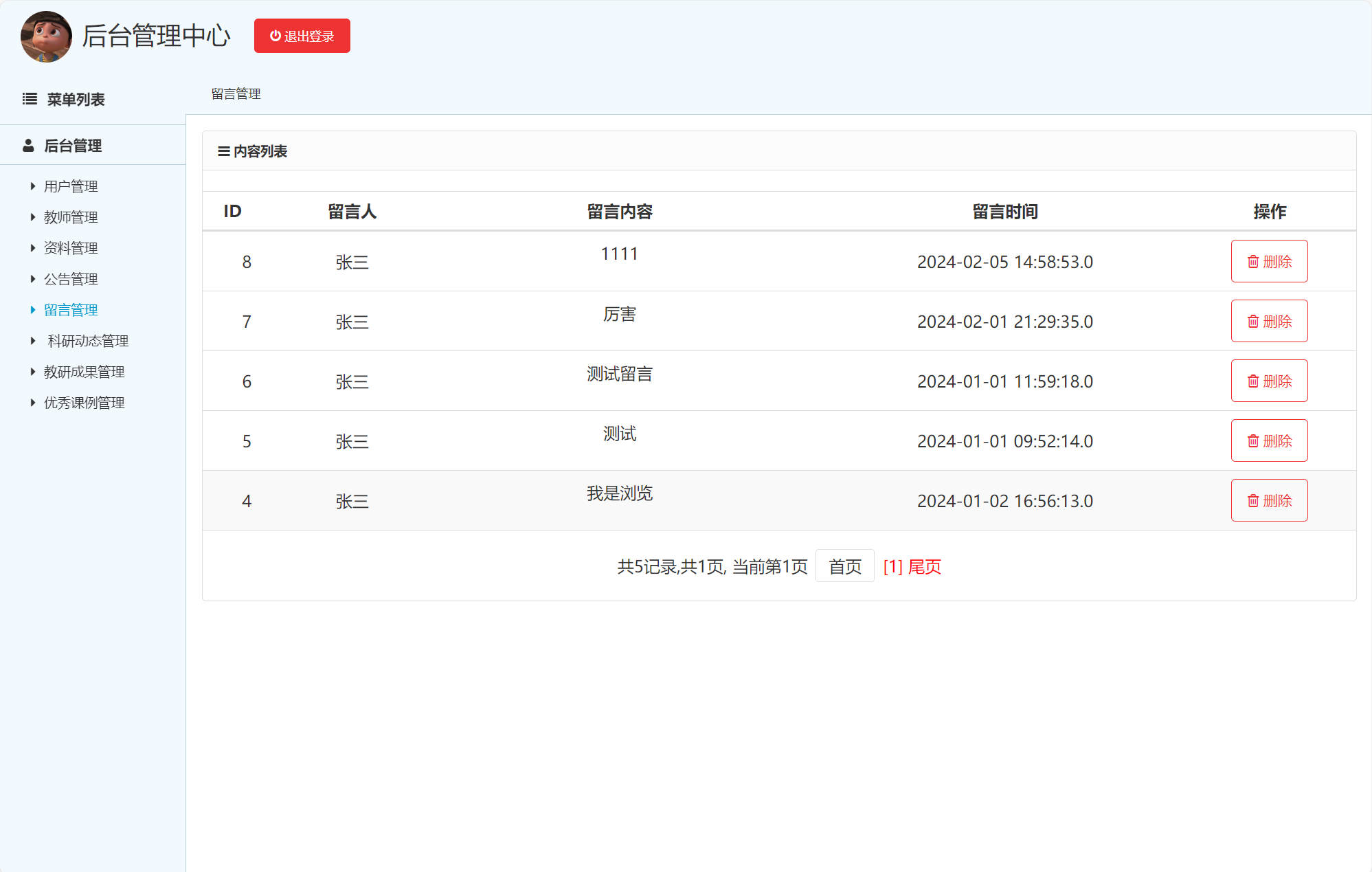Expand 教师管理 arrow in sidebar
Screen dimensions: 1372x872
32,217
